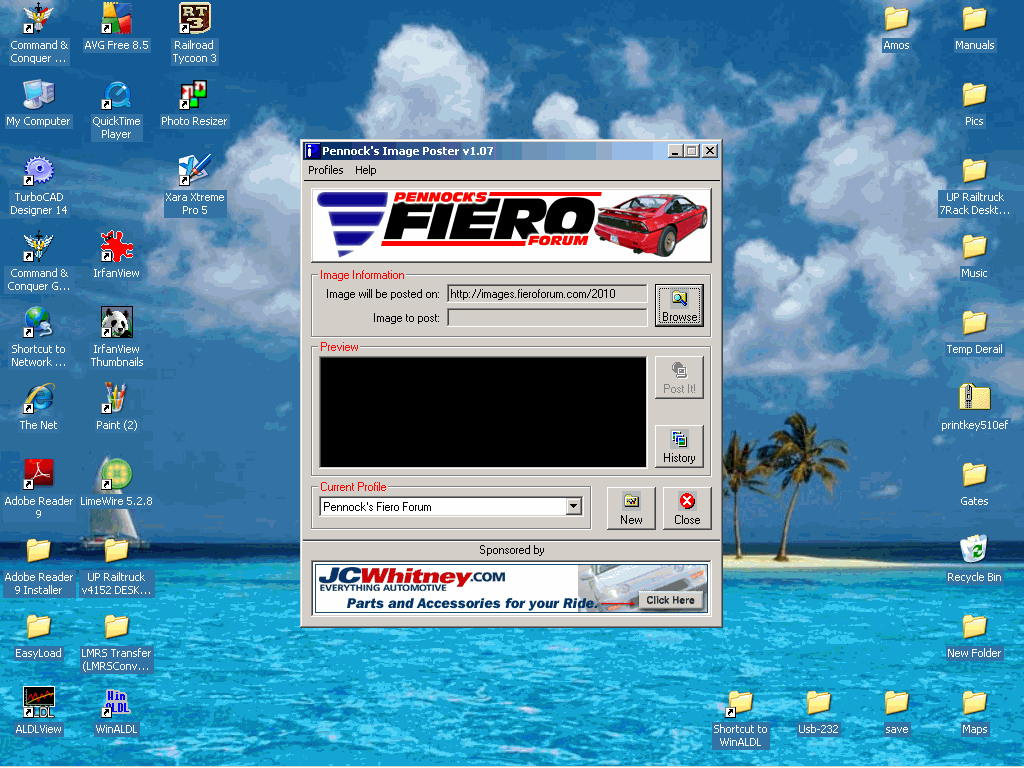Select the Command & Conquer desktop icon at the top
The image size is (1024, 768).
coord(39,33)
